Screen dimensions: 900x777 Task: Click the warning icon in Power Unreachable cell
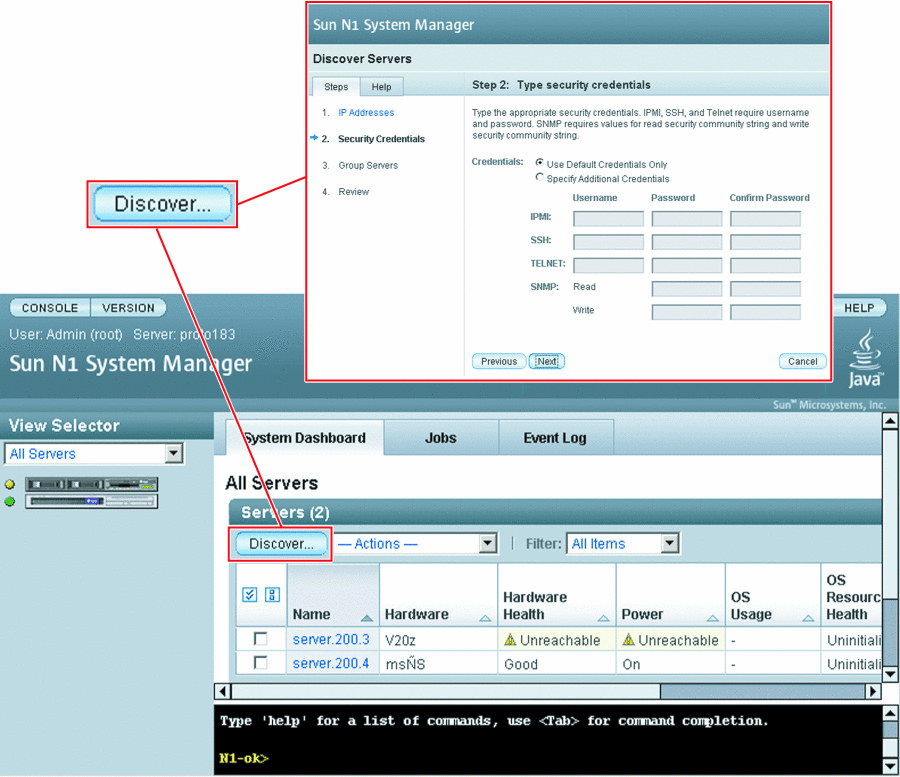click(629, 639)
